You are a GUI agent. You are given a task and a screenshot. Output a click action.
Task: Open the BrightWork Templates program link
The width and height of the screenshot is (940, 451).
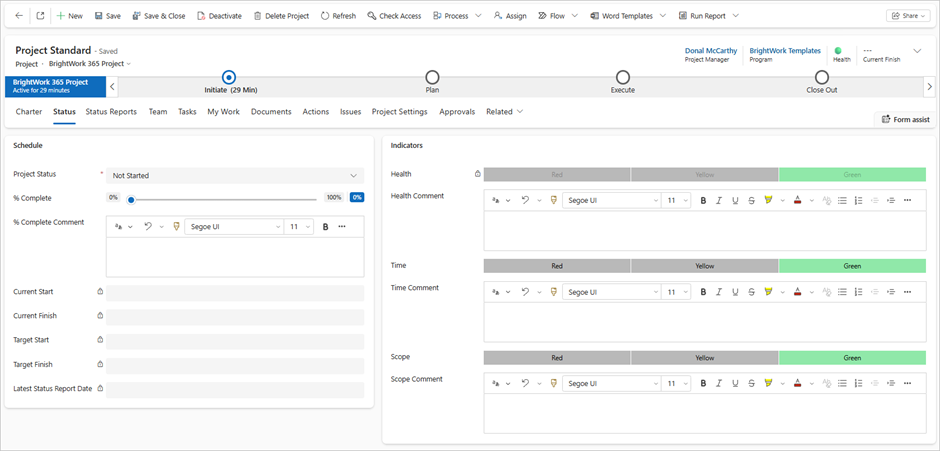point(784,51)
